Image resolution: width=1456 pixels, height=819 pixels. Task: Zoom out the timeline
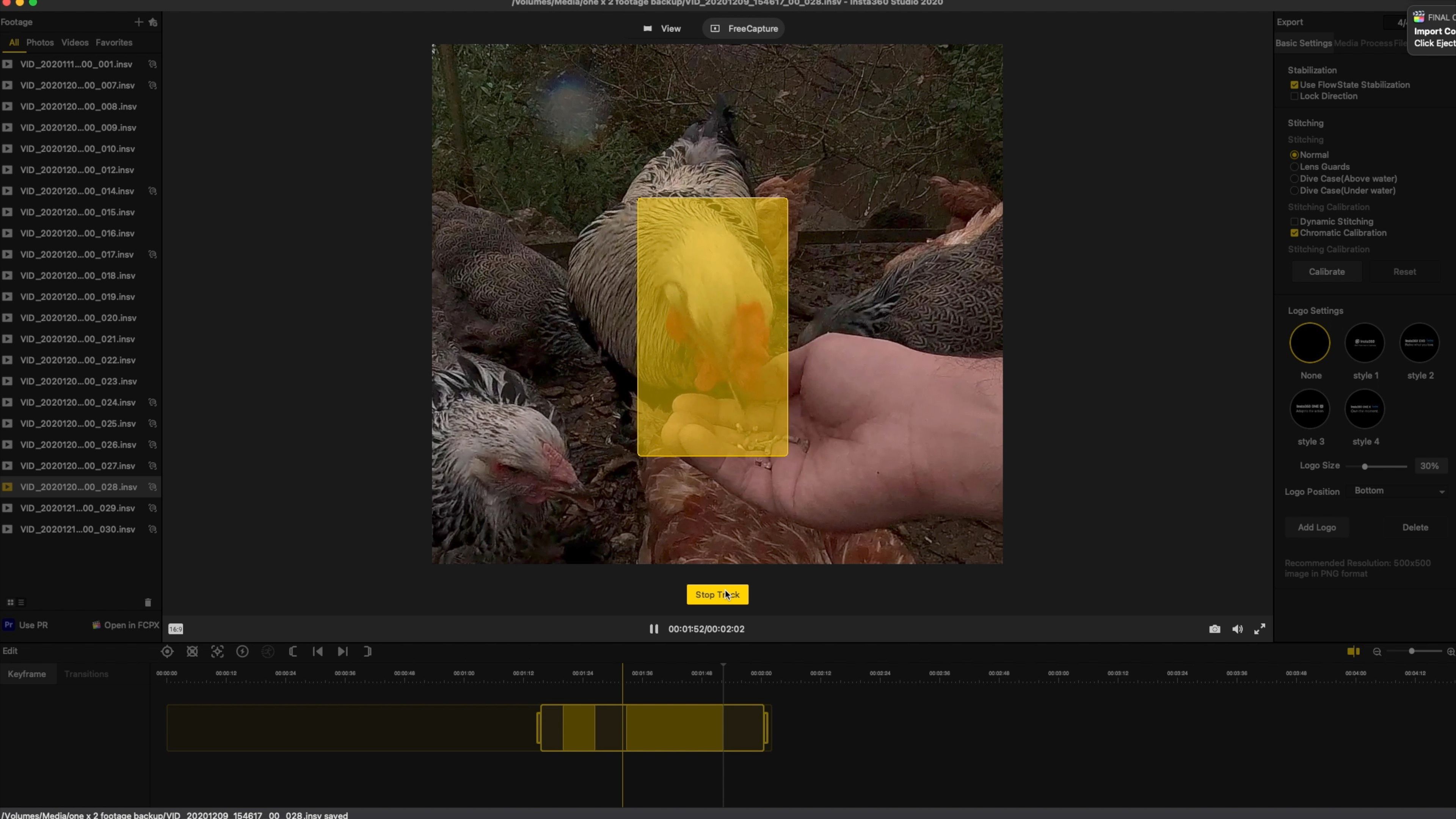[1377, 652]
